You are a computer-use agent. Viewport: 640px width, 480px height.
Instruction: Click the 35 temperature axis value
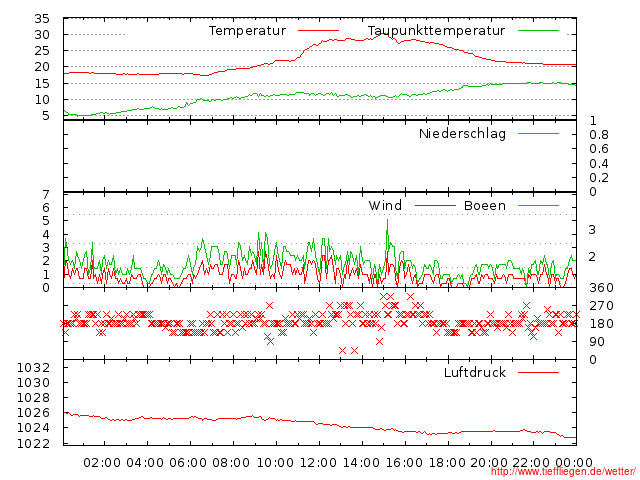[x=42, y=19]
